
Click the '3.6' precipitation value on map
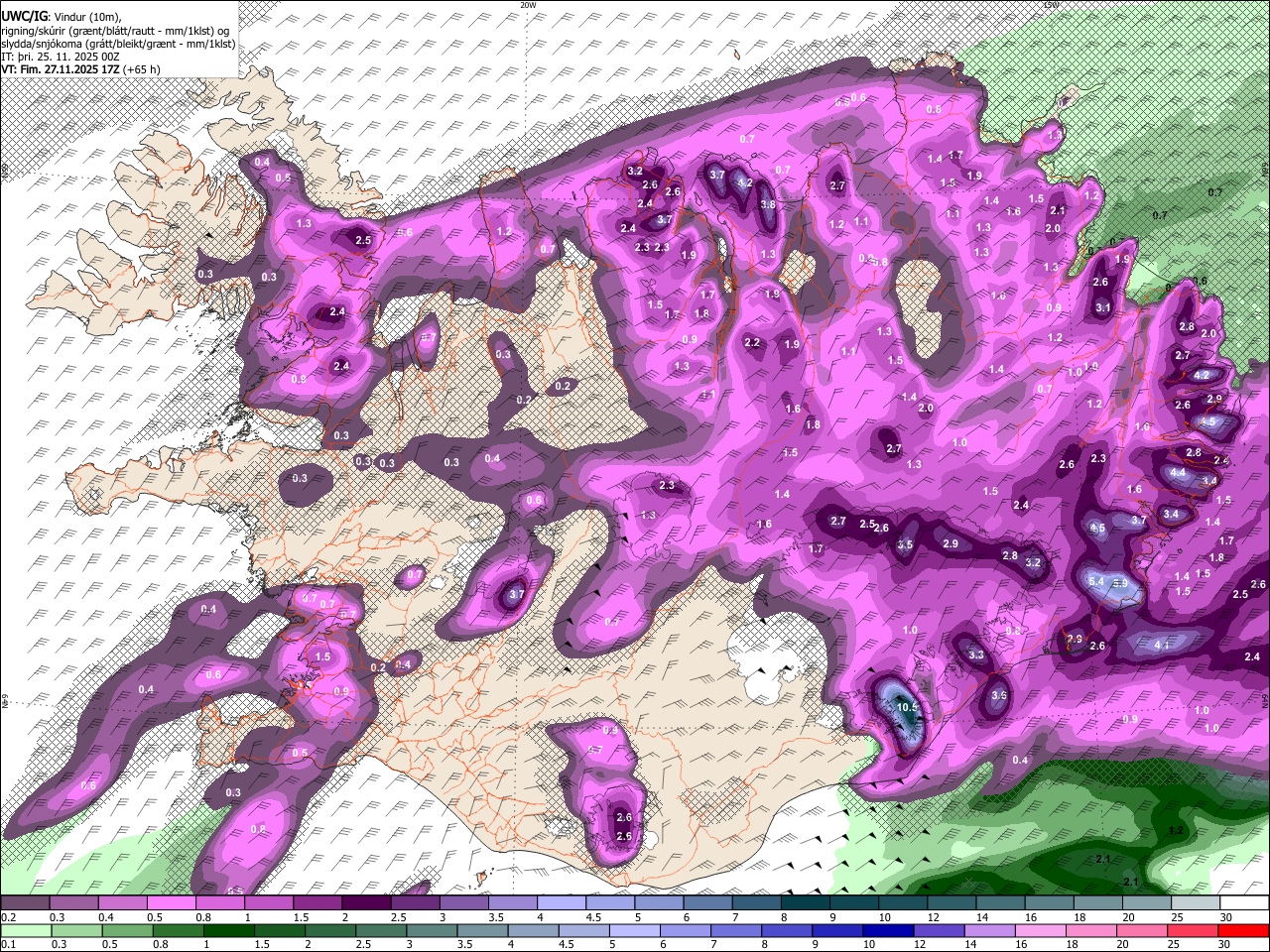coord(999,695)
